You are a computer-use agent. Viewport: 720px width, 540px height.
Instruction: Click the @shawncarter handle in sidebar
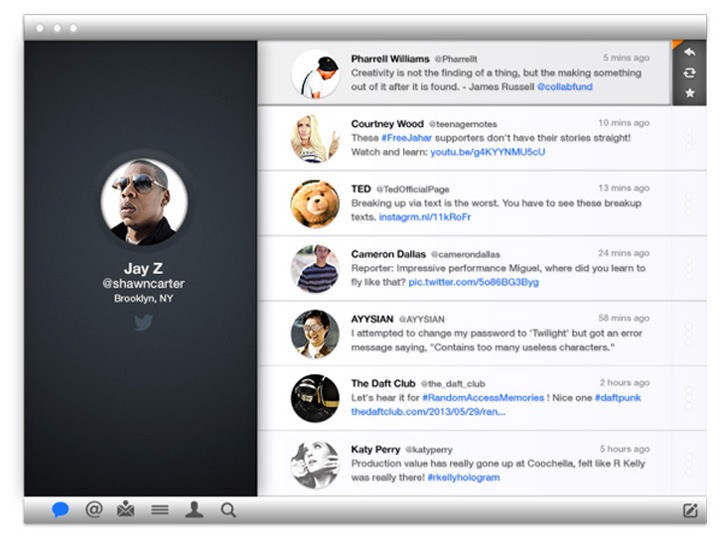coord(143,284)
